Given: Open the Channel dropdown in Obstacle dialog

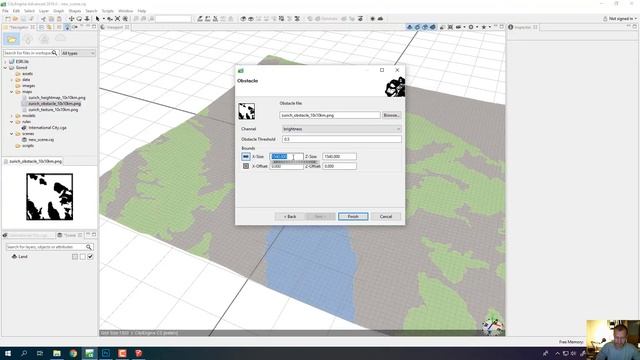Looking at the screenshot, I should [x=342, y=129].
